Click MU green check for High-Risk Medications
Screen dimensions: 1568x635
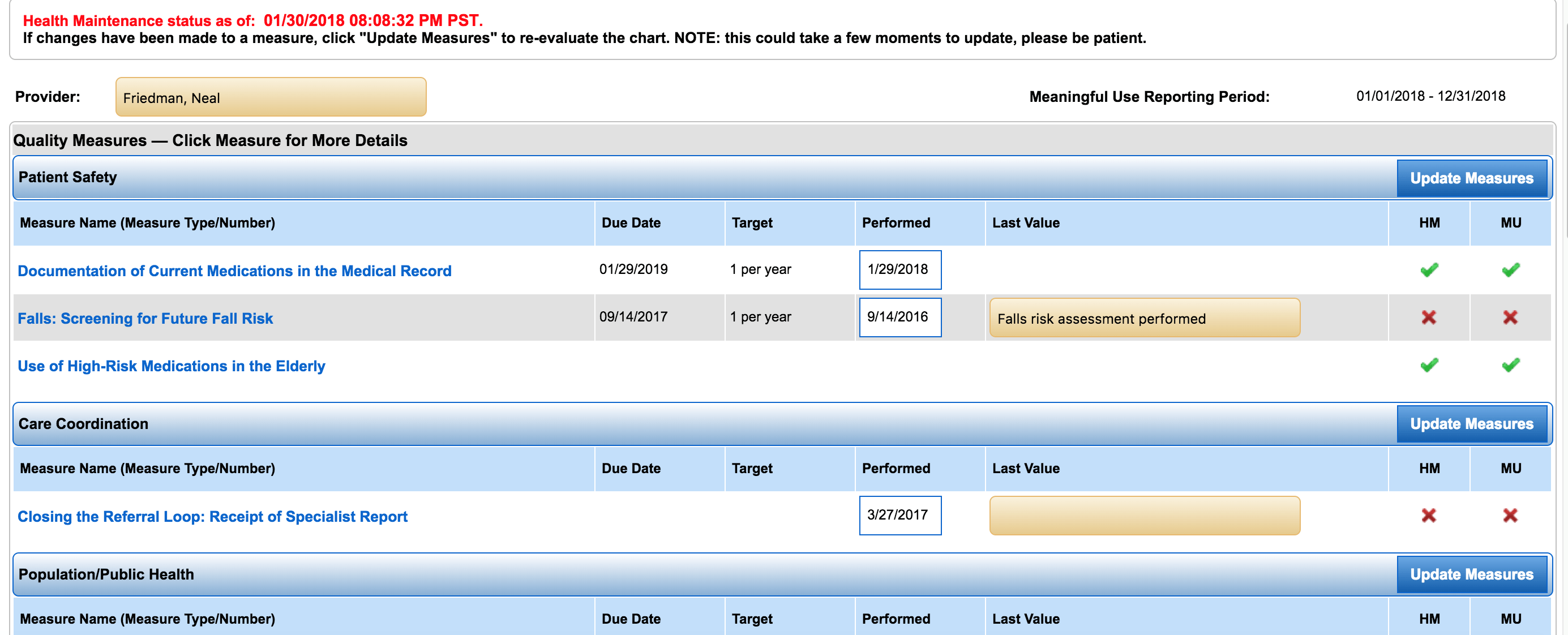coord(1510,365)
